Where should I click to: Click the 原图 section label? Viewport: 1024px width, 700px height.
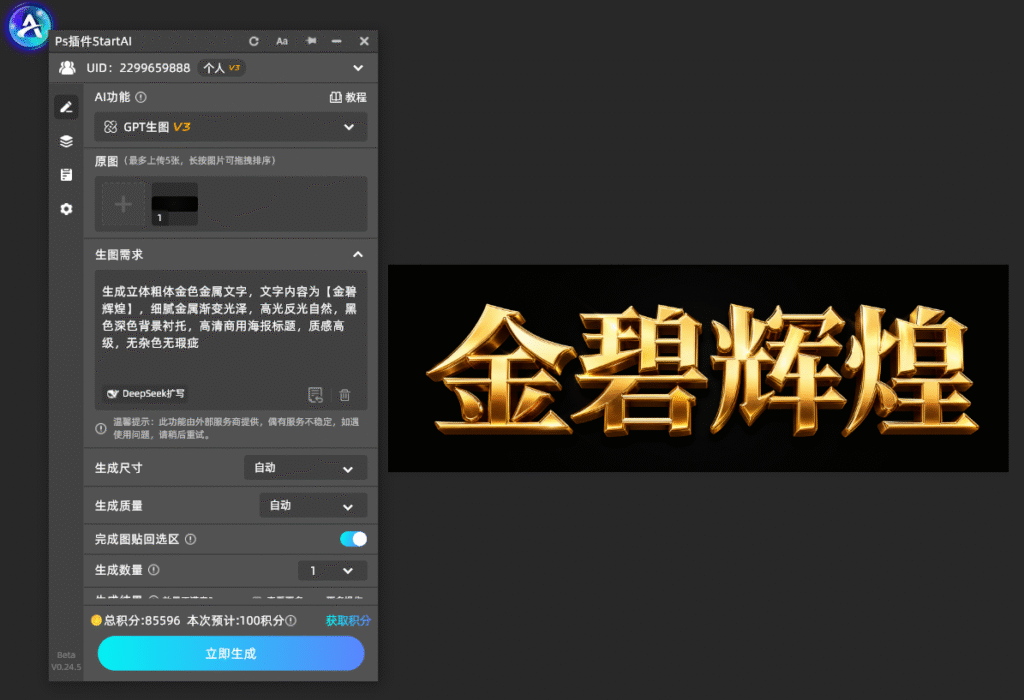(106, 161)
